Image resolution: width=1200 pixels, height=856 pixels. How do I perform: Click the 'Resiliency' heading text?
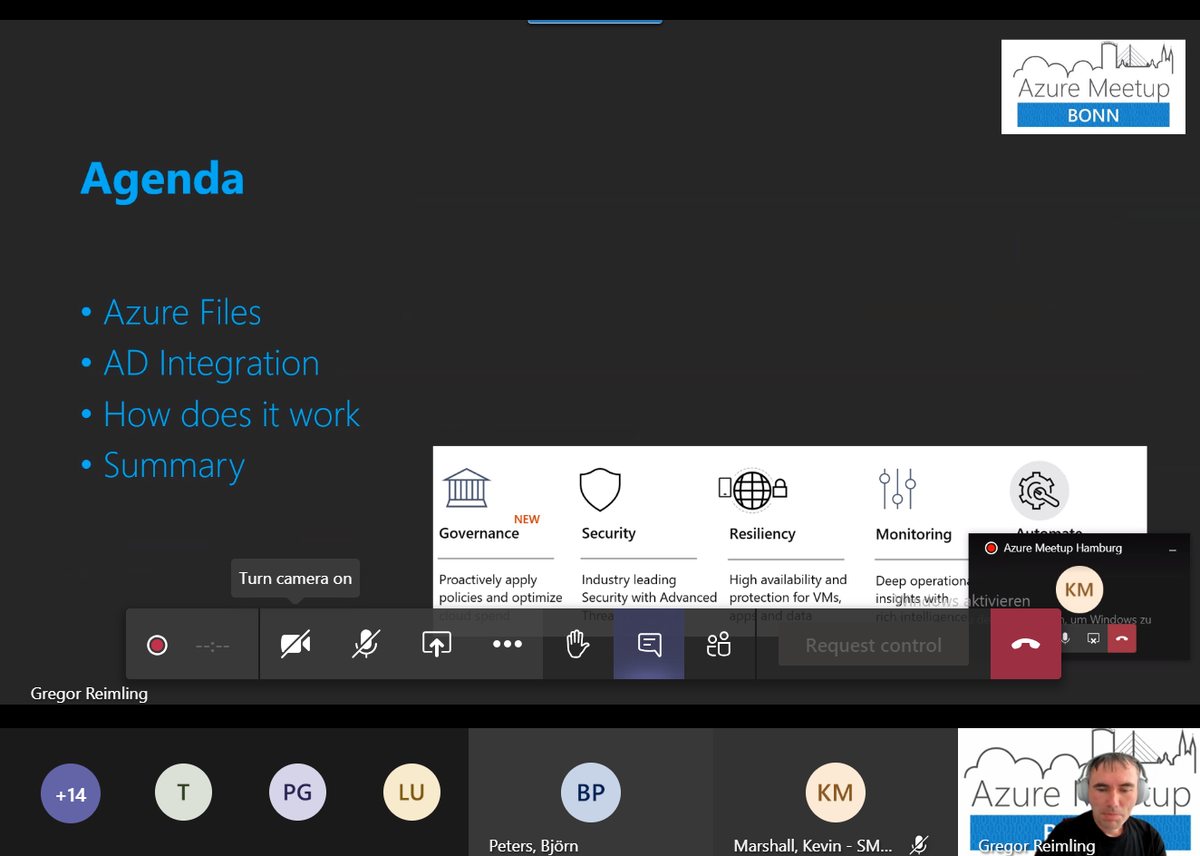(x=762, y=534)
